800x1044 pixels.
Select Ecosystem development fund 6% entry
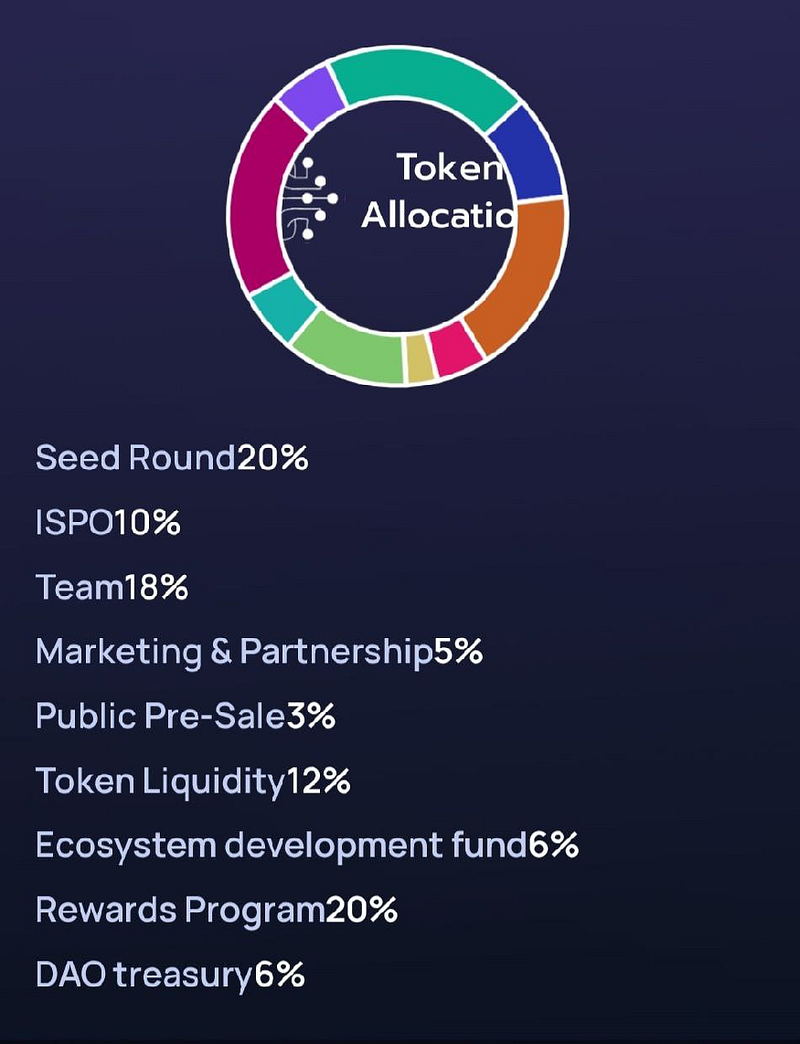coord(307,846)
